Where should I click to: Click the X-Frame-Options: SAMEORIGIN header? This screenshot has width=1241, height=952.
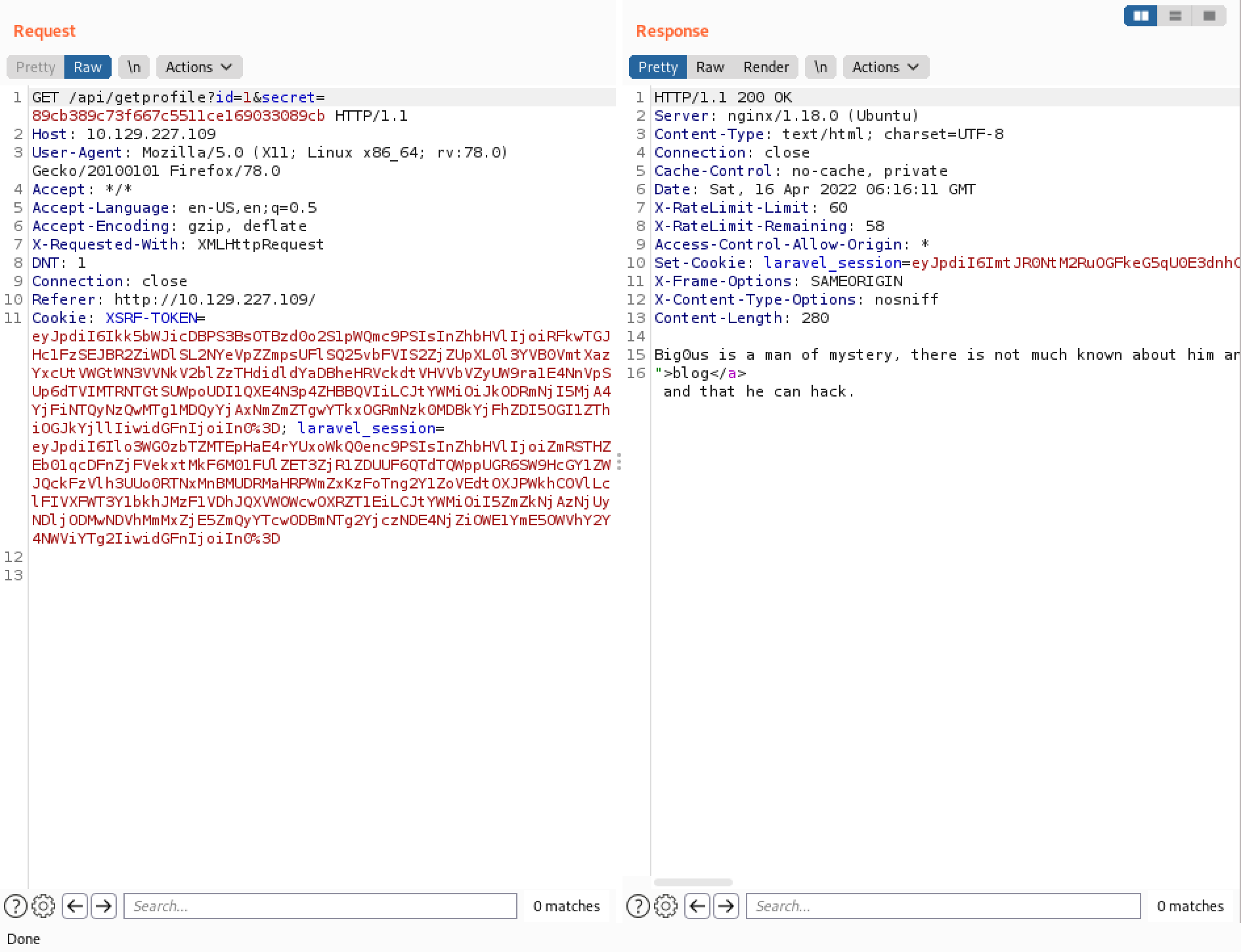[778, 281]
